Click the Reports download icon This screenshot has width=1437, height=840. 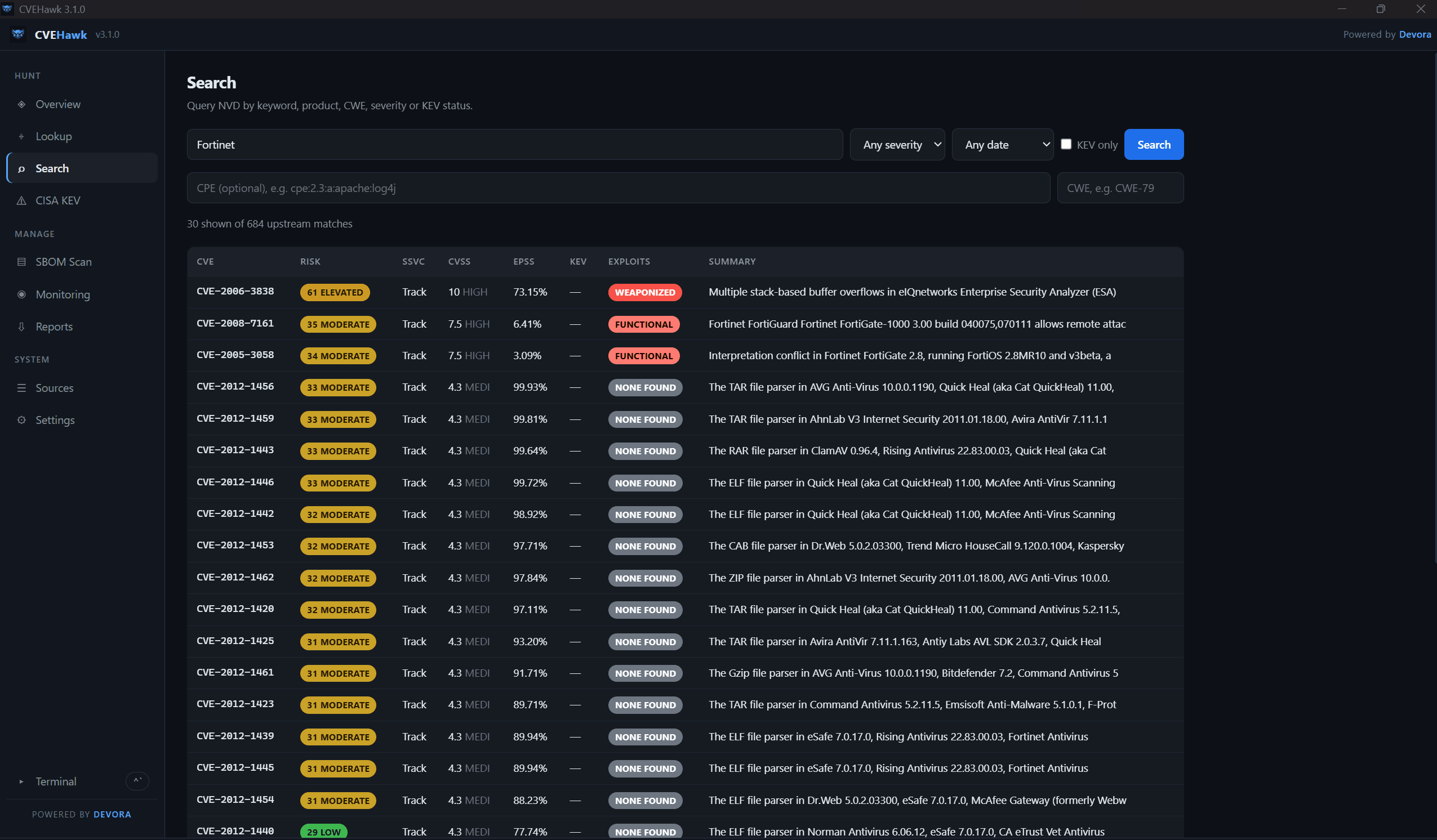pos(21,327)
